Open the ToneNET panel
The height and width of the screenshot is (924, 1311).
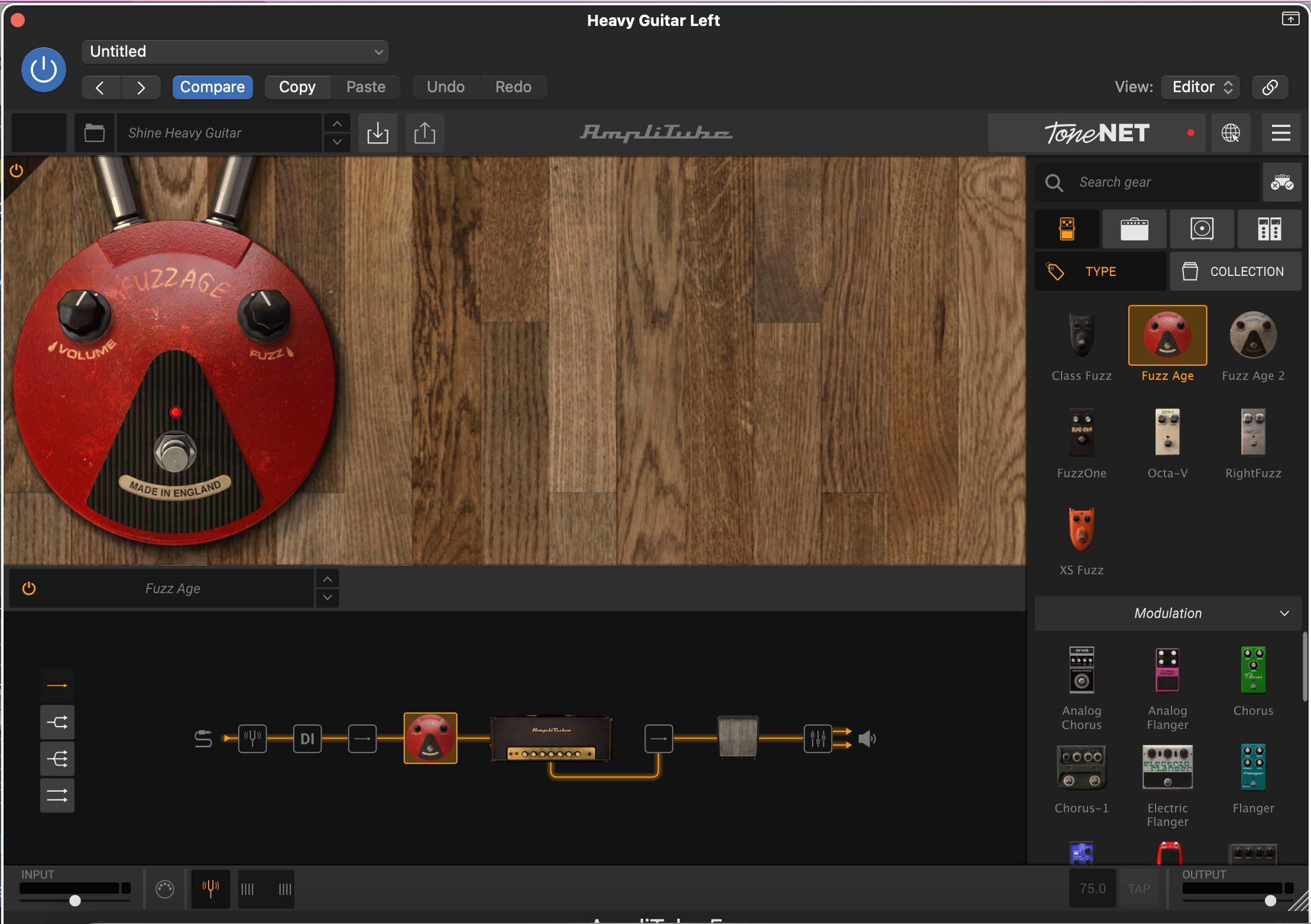tap(1096, 133)
